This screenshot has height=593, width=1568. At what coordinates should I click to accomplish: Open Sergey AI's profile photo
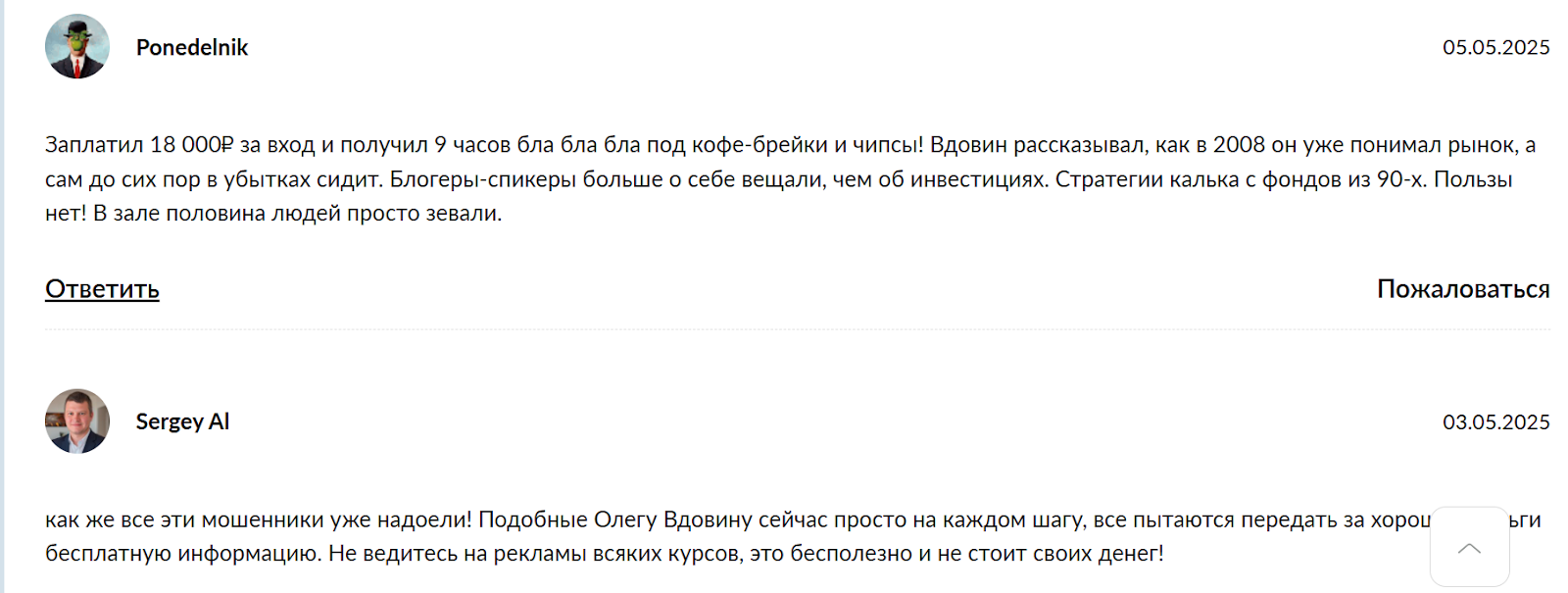pos(76,421)
